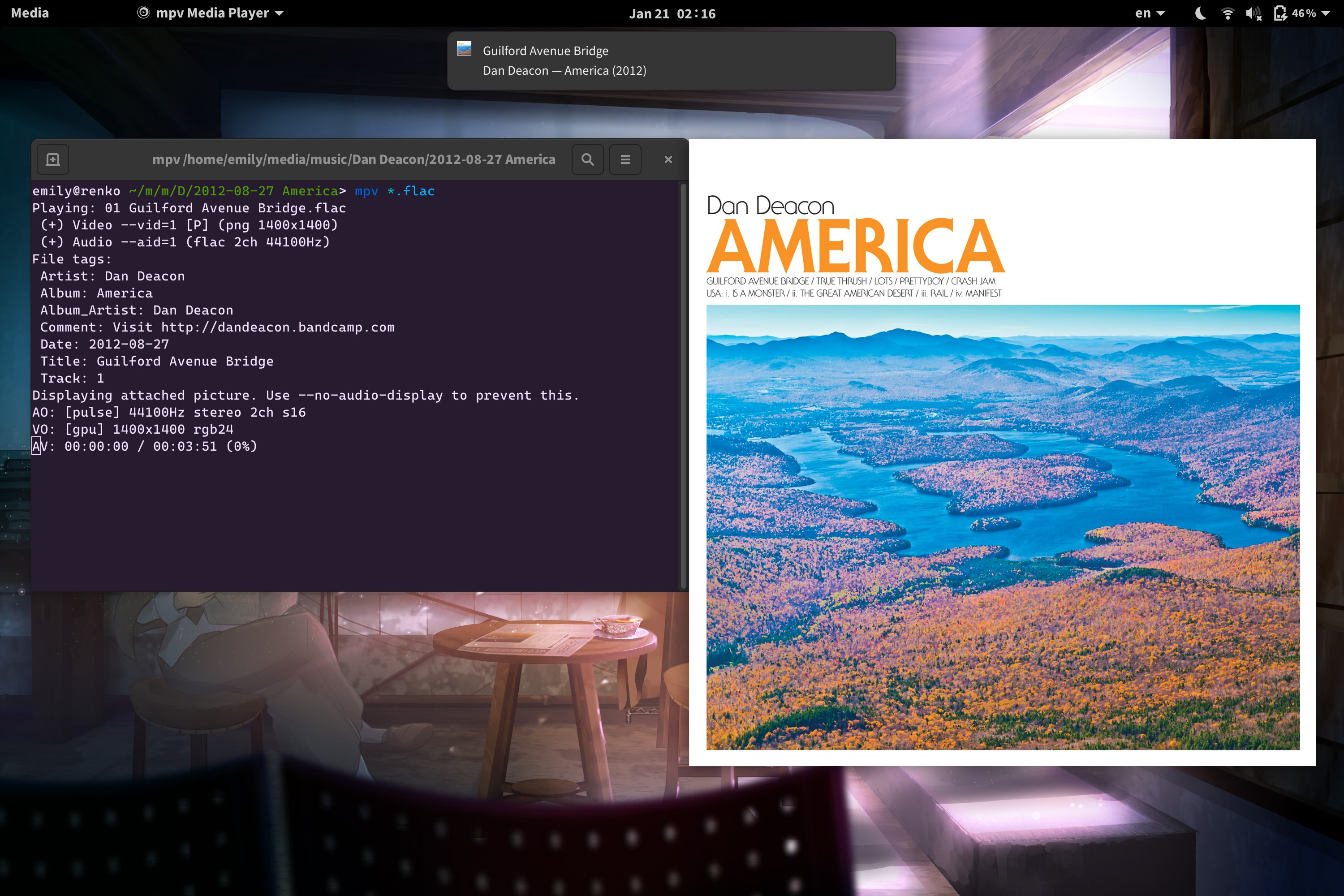
Task: Click the battery charging icon
Action: click(x=1280, y=13)
